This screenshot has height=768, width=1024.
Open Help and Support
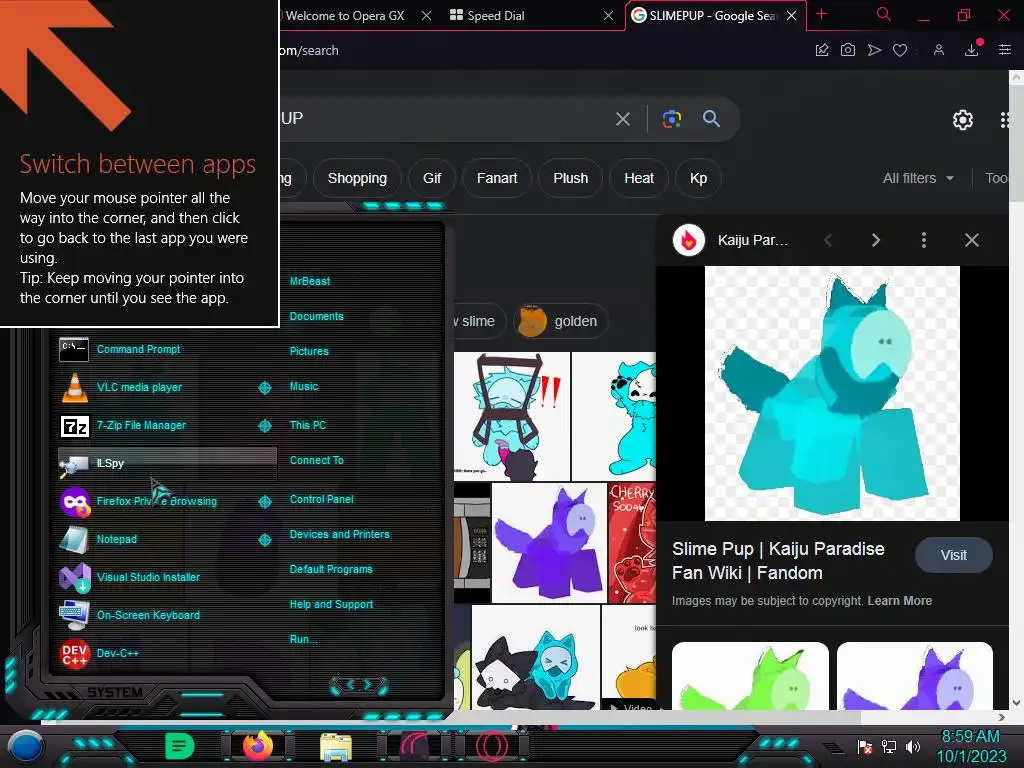tap(331, 605)
